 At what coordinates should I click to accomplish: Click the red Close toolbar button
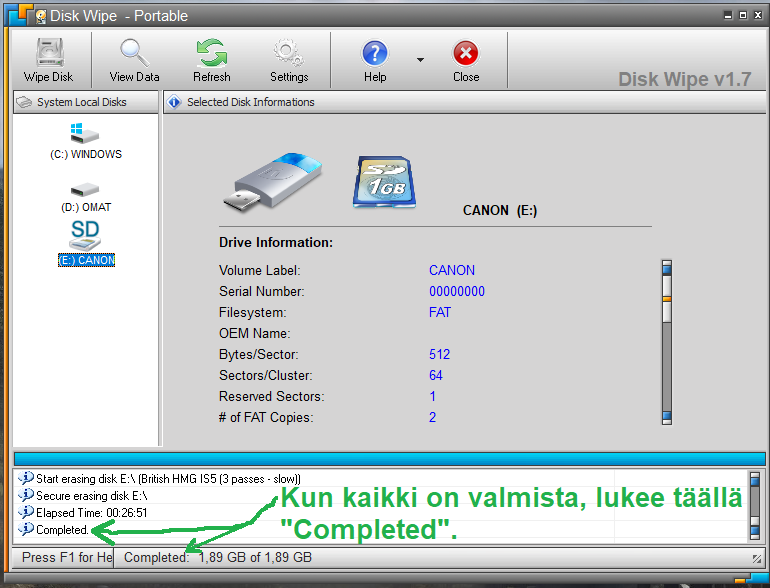point(466,60)
